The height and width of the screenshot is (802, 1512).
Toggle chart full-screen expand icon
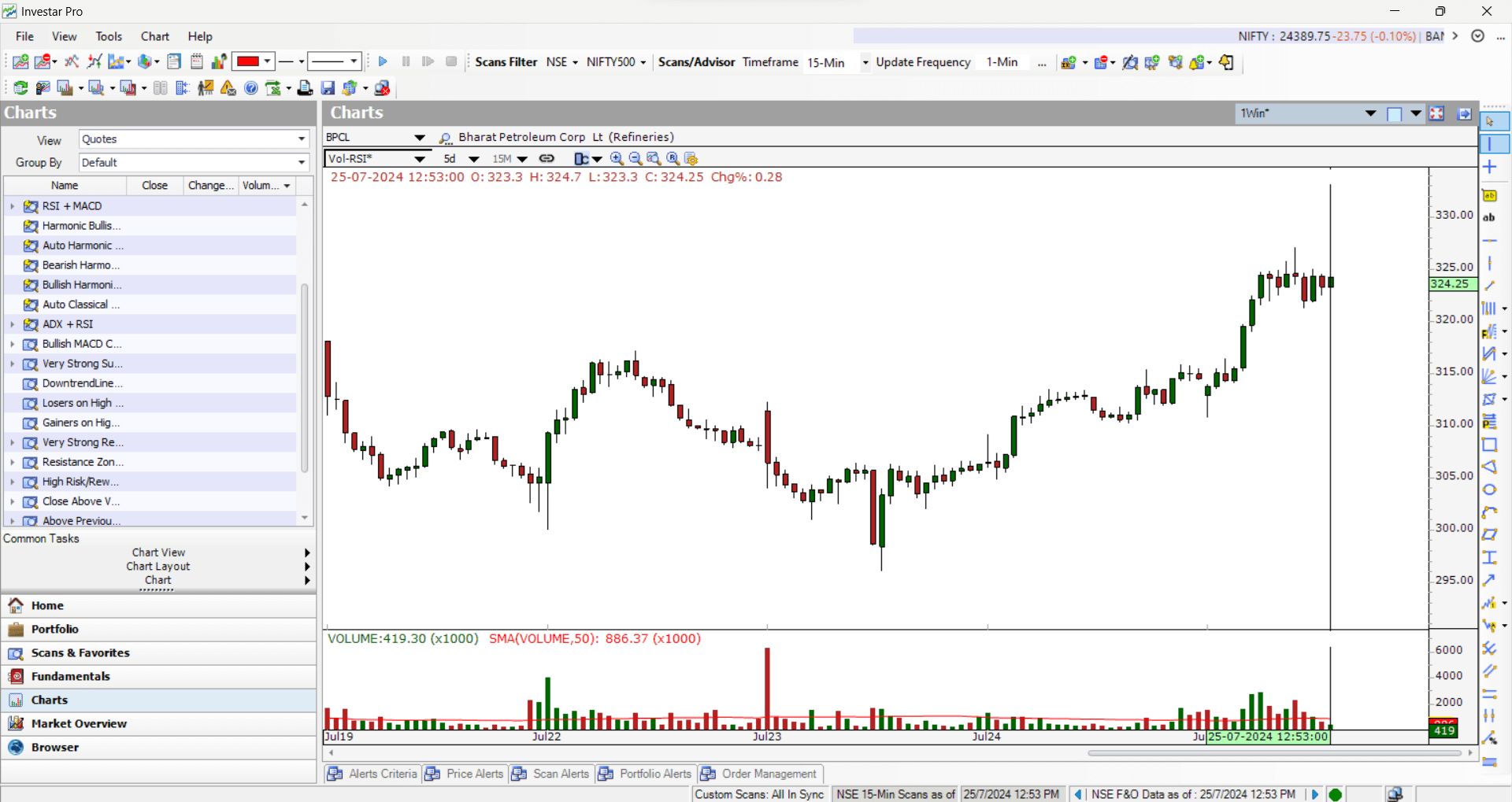pos(1436,113)
